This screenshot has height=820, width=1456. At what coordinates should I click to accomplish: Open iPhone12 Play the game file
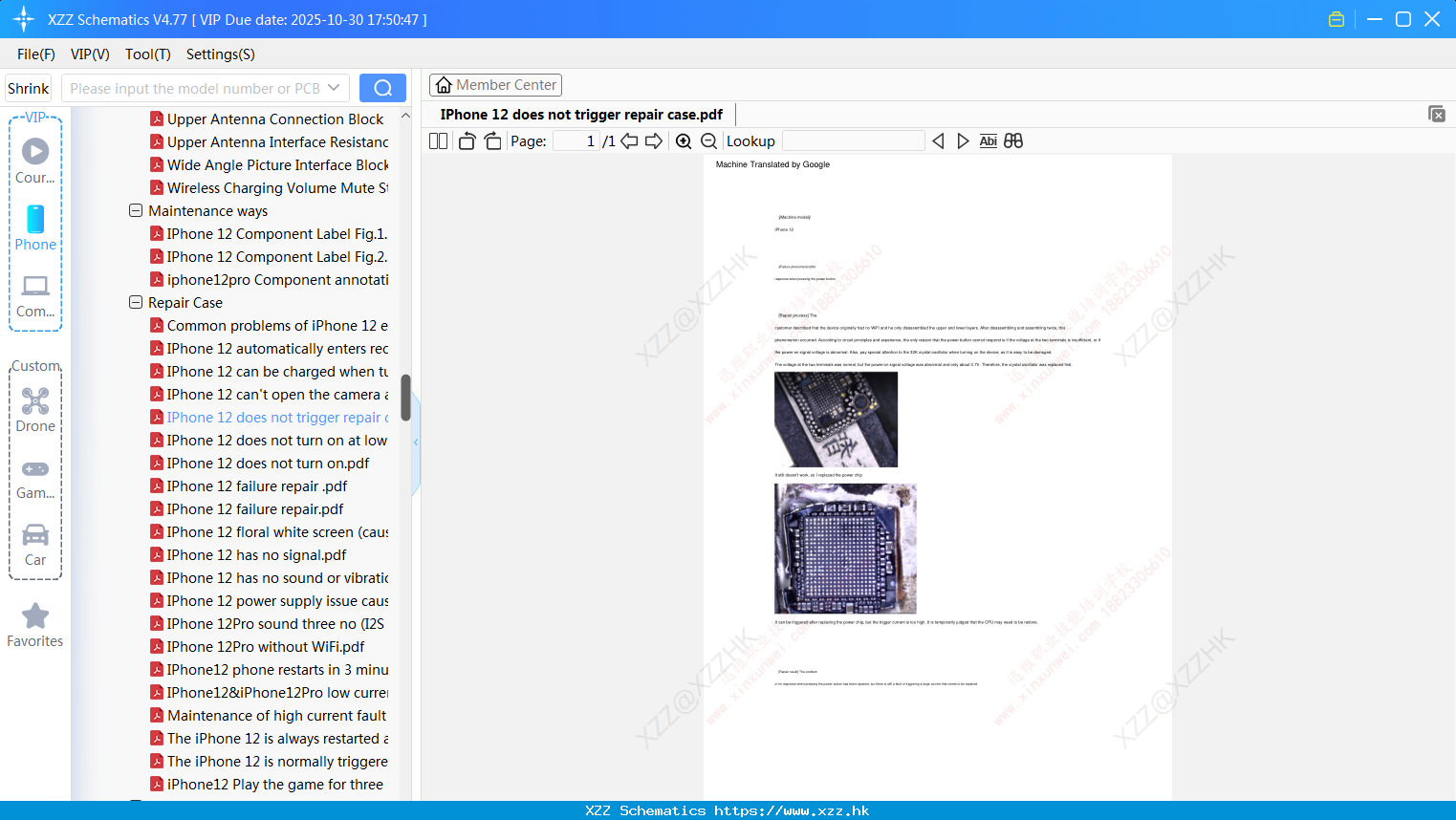(268, 784)
